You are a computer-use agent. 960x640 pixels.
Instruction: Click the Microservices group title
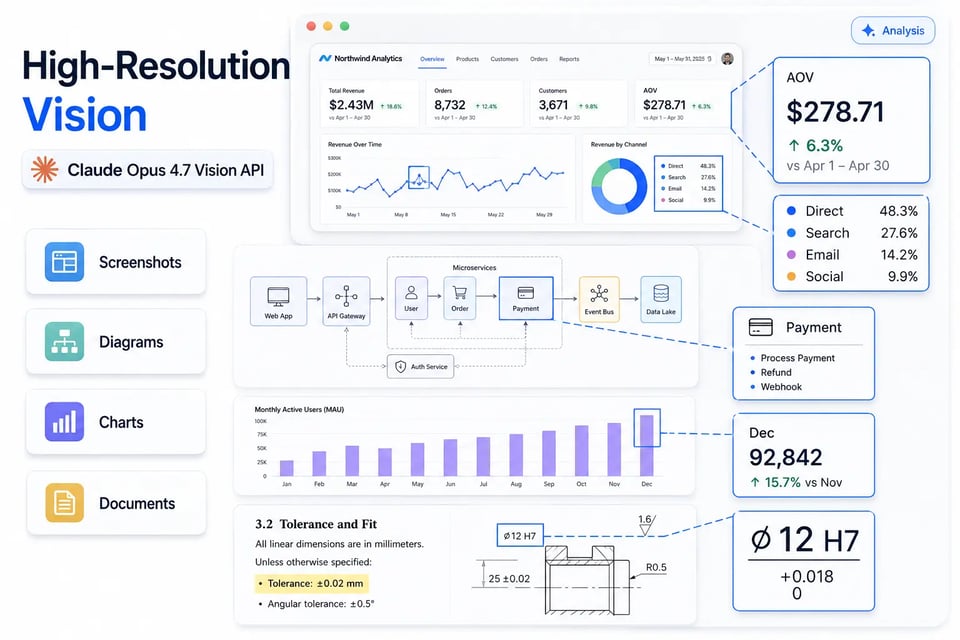(474, 268)
